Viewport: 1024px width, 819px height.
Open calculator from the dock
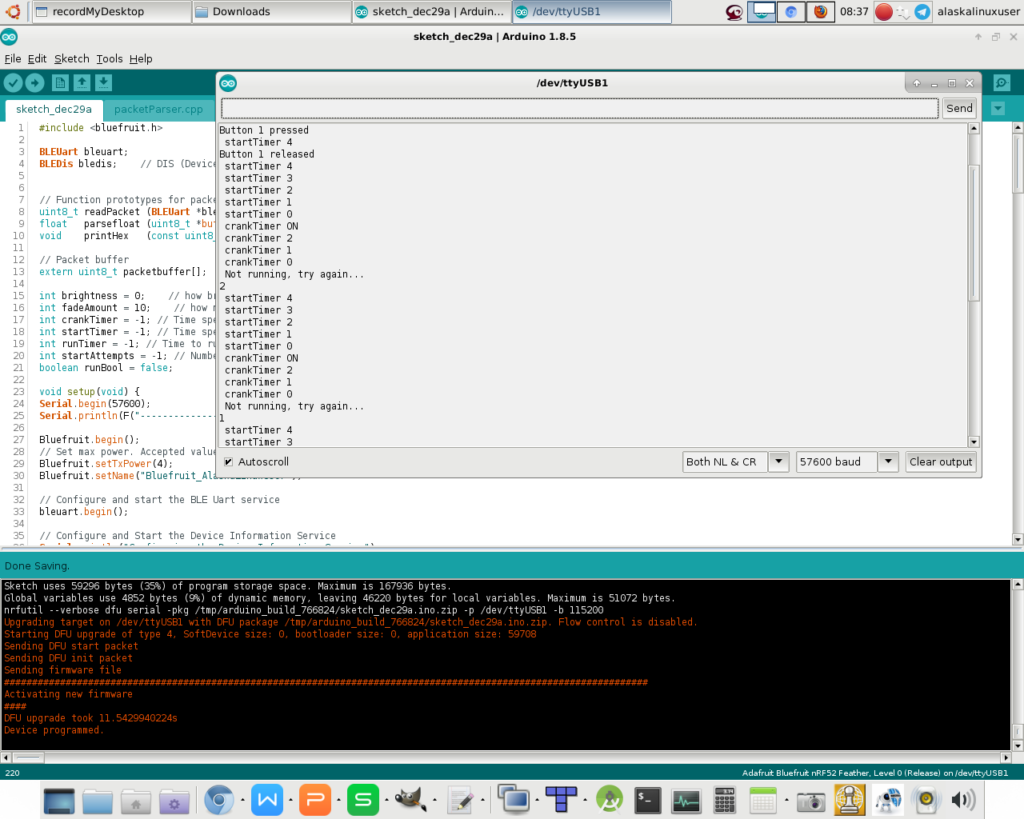725,800
